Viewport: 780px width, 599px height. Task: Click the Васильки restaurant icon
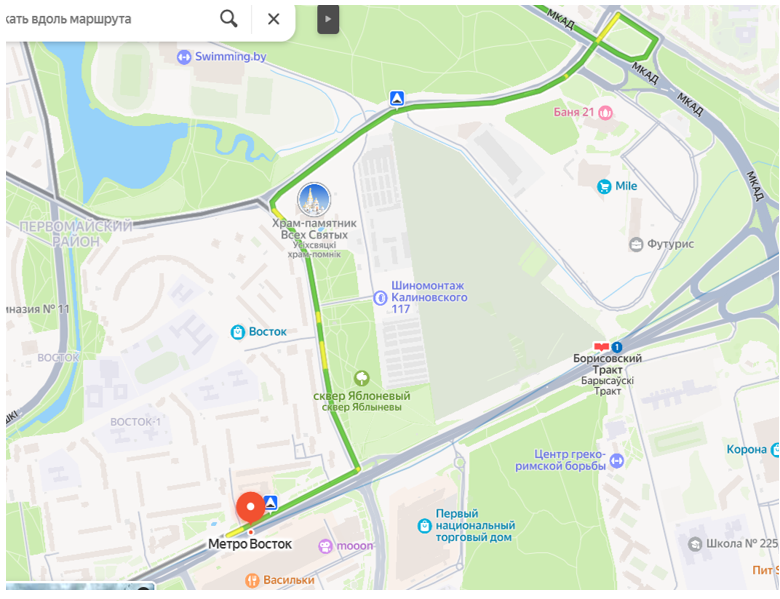[x=253, y=580]
